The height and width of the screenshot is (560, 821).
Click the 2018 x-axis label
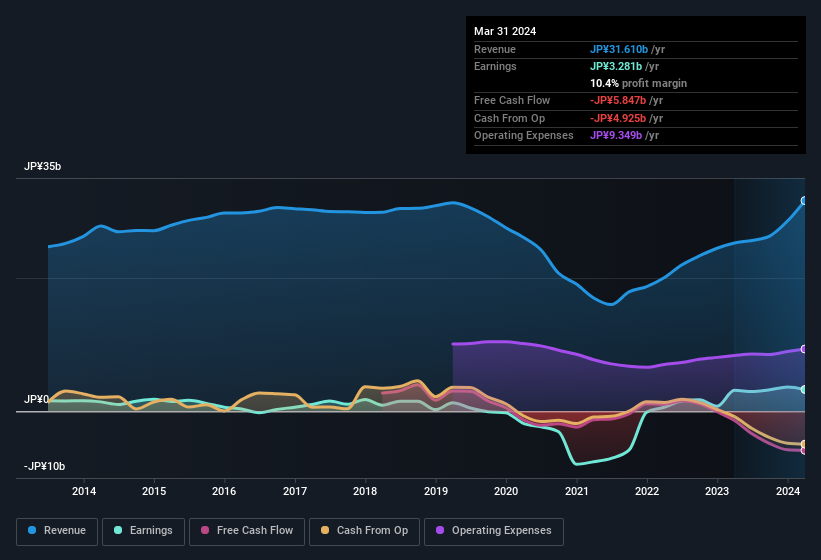point(365,491)
